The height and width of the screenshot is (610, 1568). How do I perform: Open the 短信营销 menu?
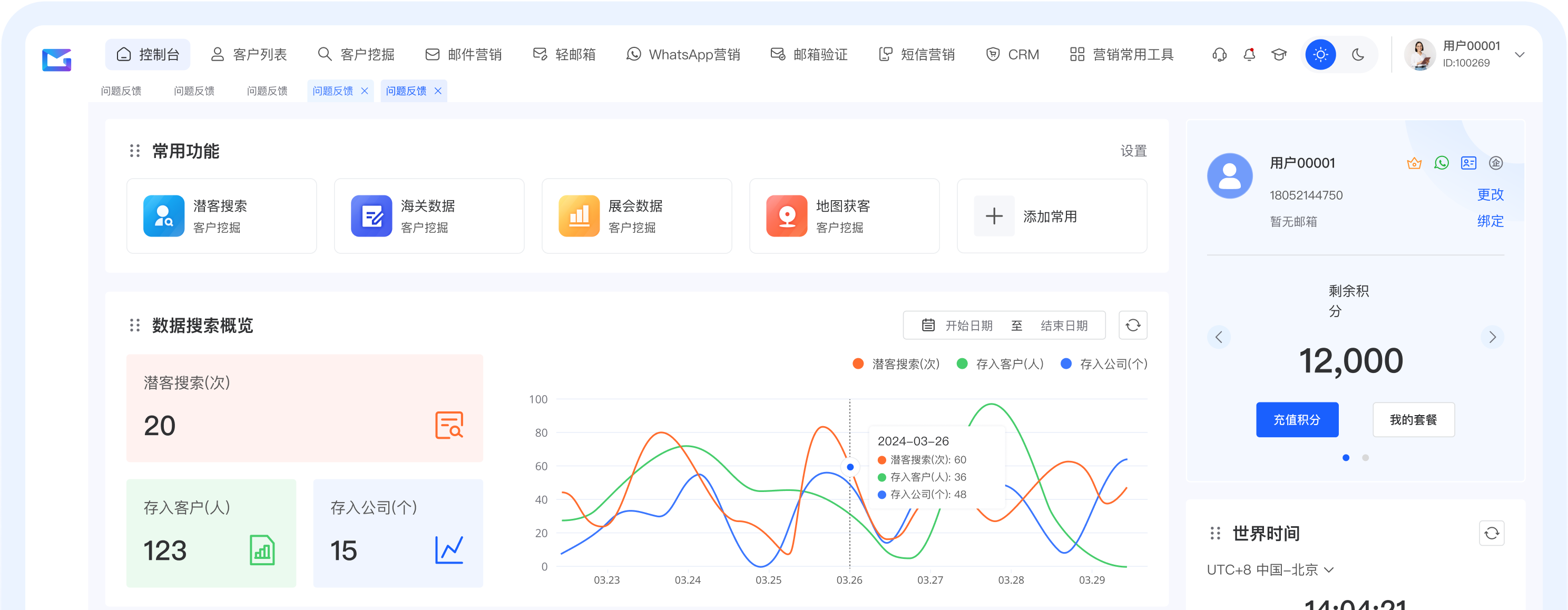point(916,55)
